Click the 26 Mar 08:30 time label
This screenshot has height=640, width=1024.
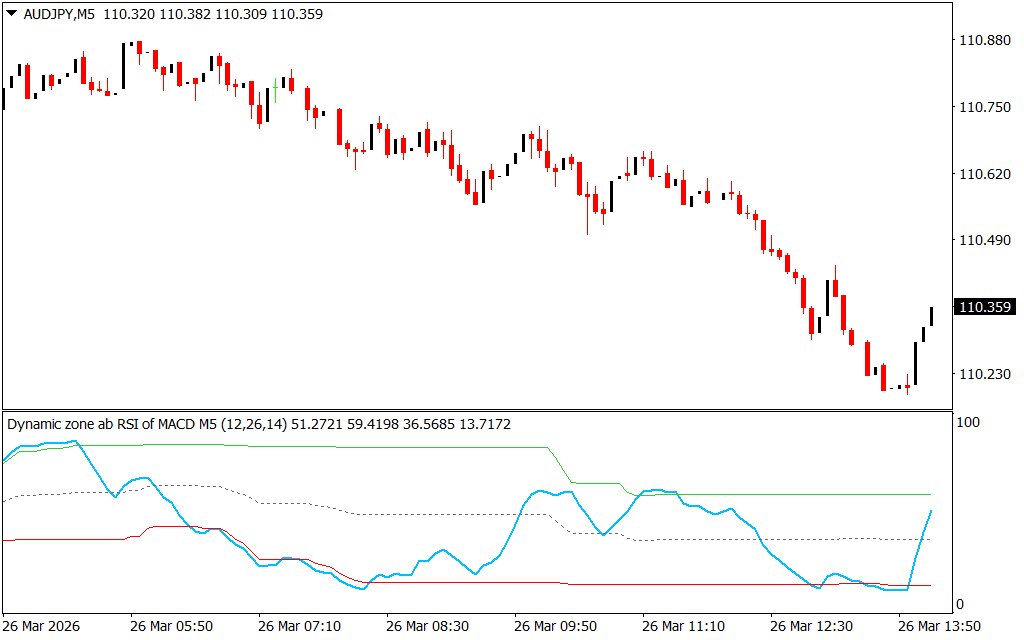pyautogui.click(x=427, y=626)
